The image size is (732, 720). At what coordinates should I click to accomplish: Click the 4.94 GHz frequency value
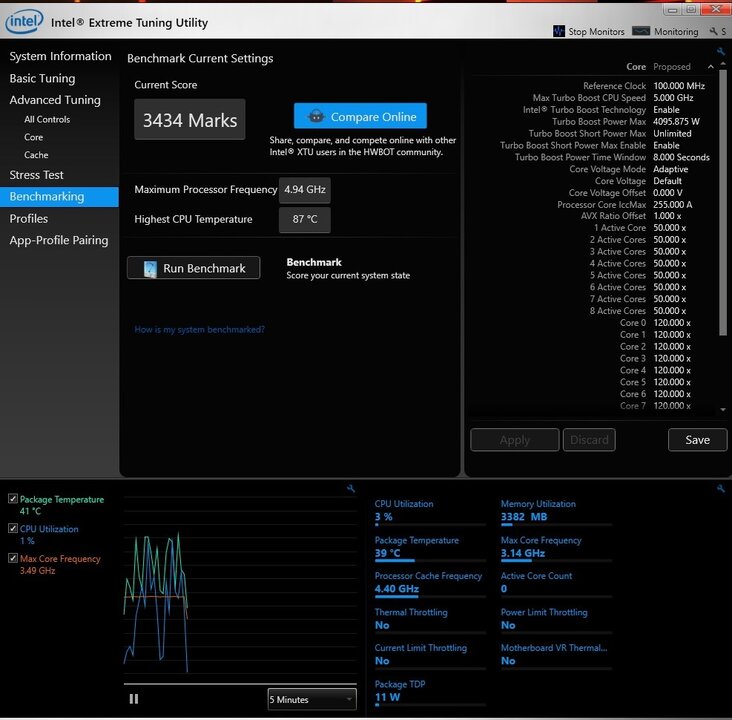[x=304, y=190]
